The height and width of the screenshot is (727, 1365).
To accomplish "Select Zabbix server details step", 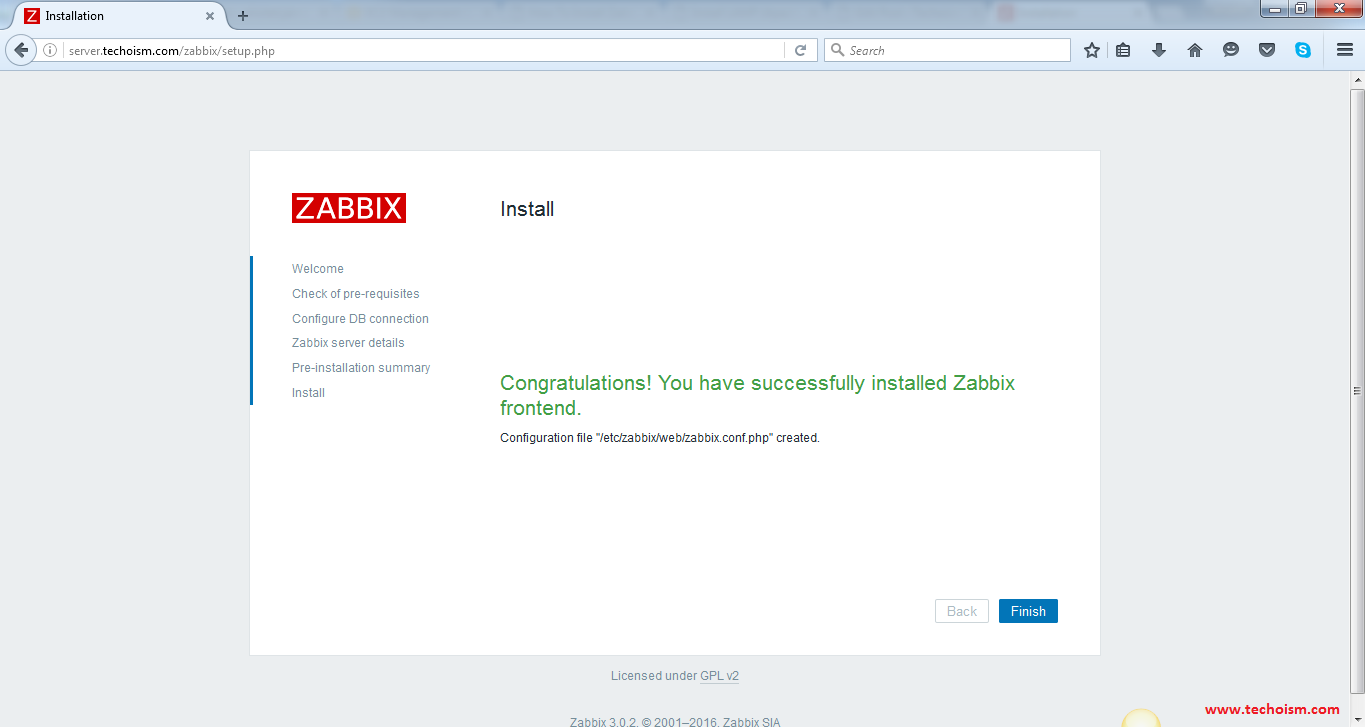I will point(348,343).
